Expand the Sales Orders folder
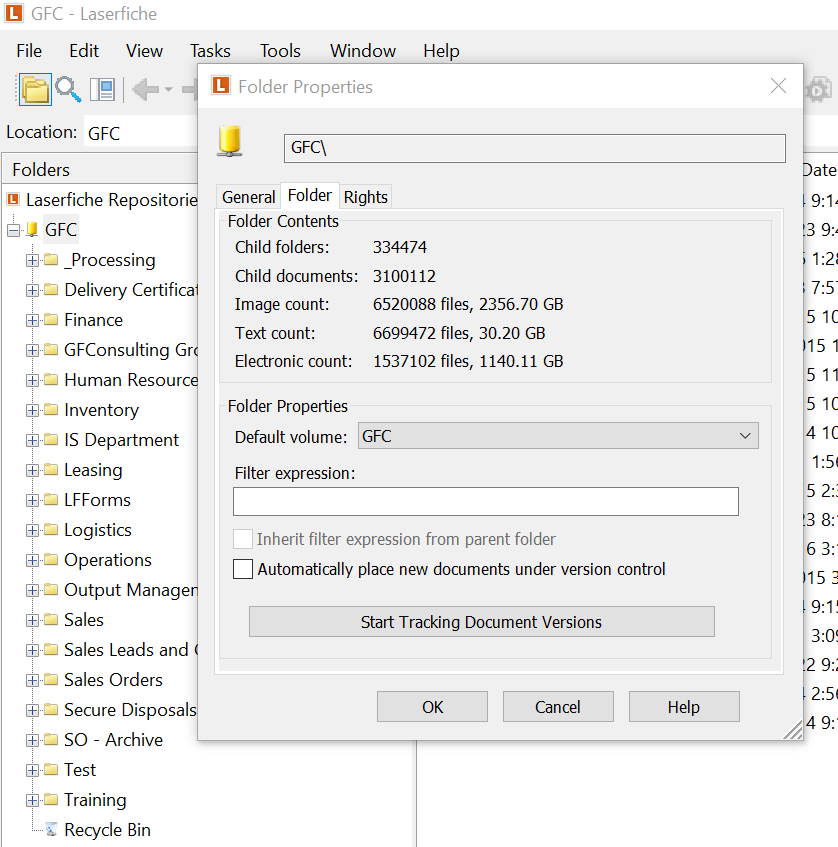 32,680
